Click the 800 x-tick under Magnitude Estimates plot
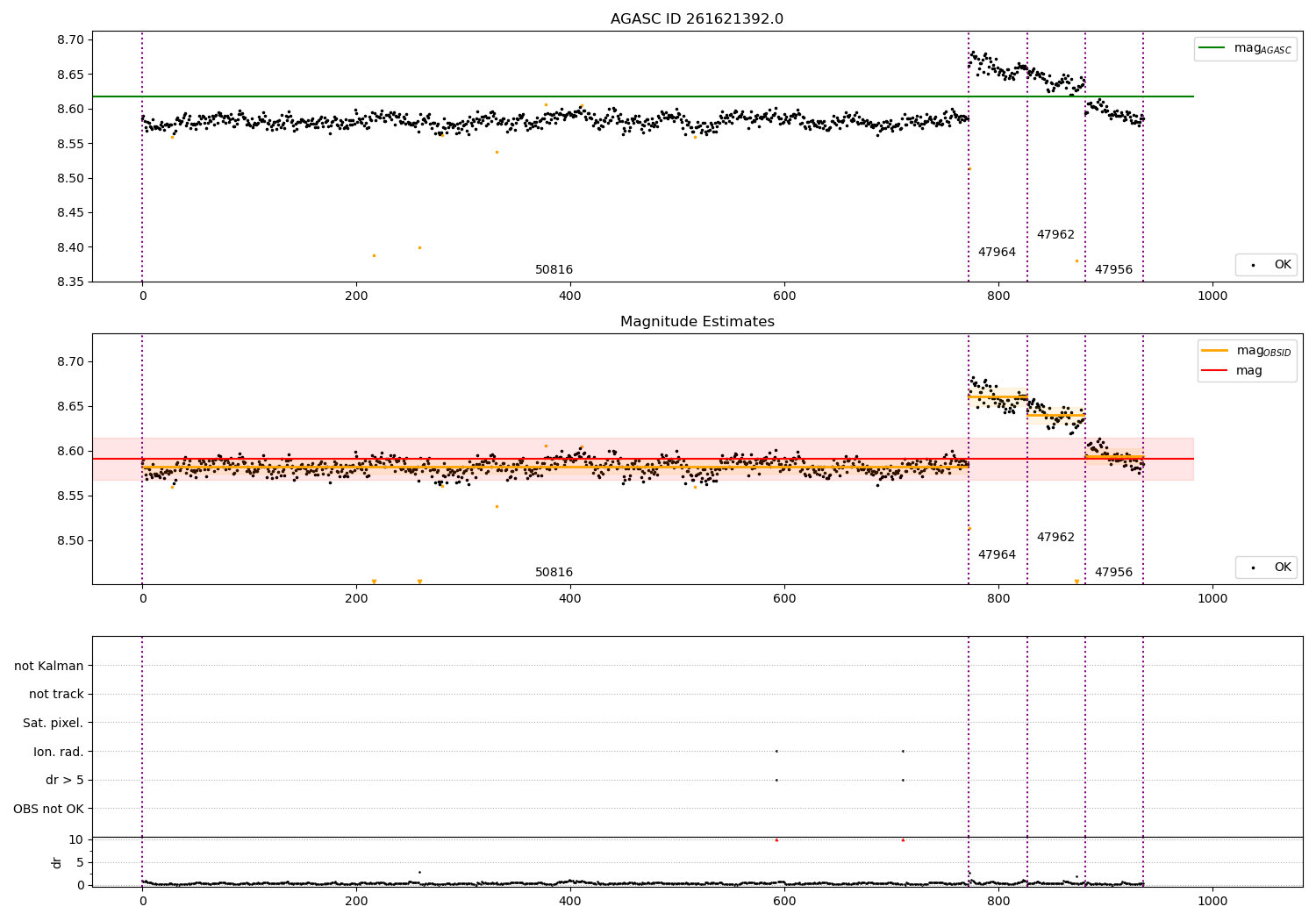1316x921 pixels. click(x=998, y=599)
